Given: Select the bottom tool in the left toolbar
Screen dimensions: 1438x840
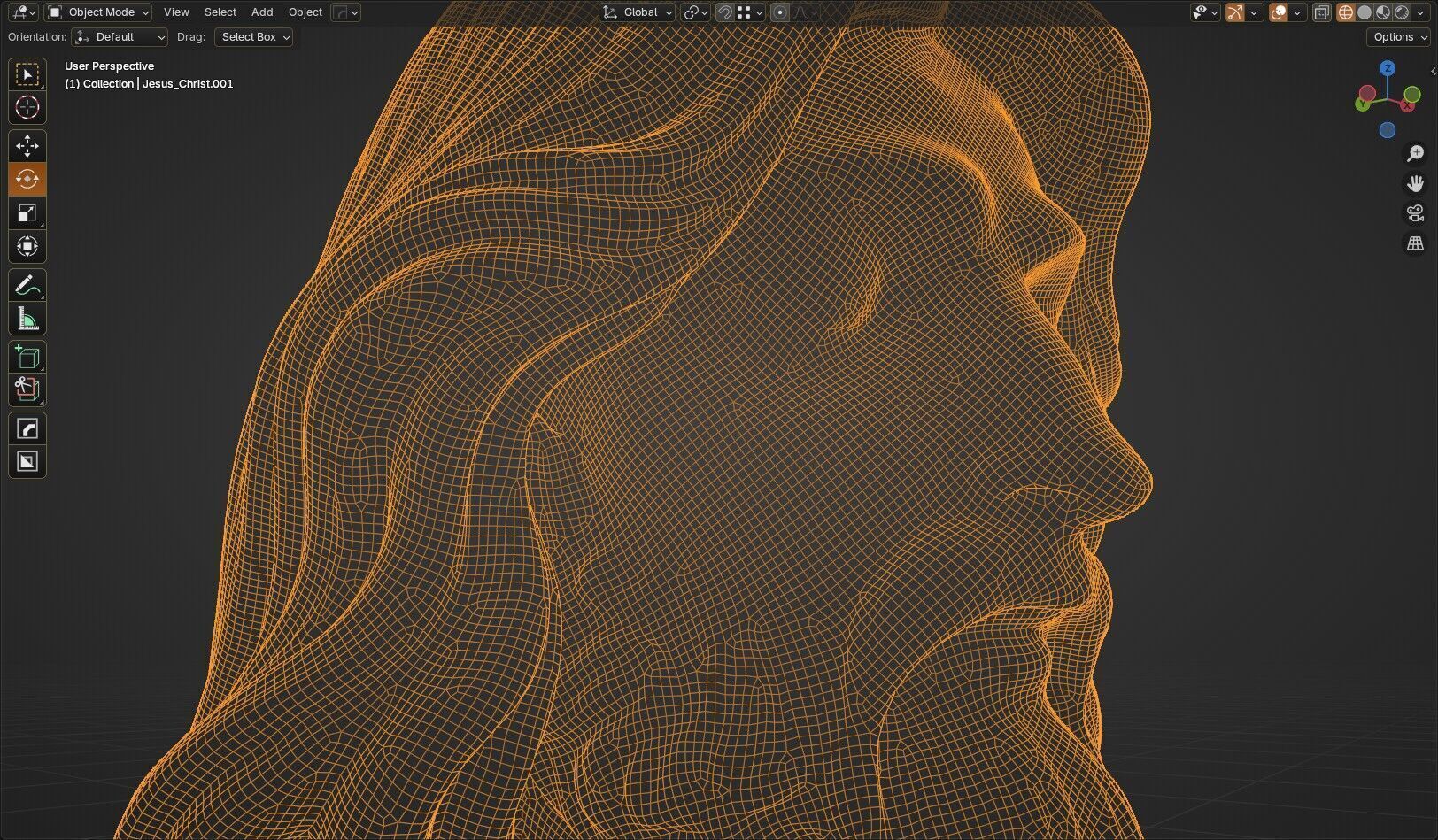Looking at the screenshot, I should pos(27,462).
